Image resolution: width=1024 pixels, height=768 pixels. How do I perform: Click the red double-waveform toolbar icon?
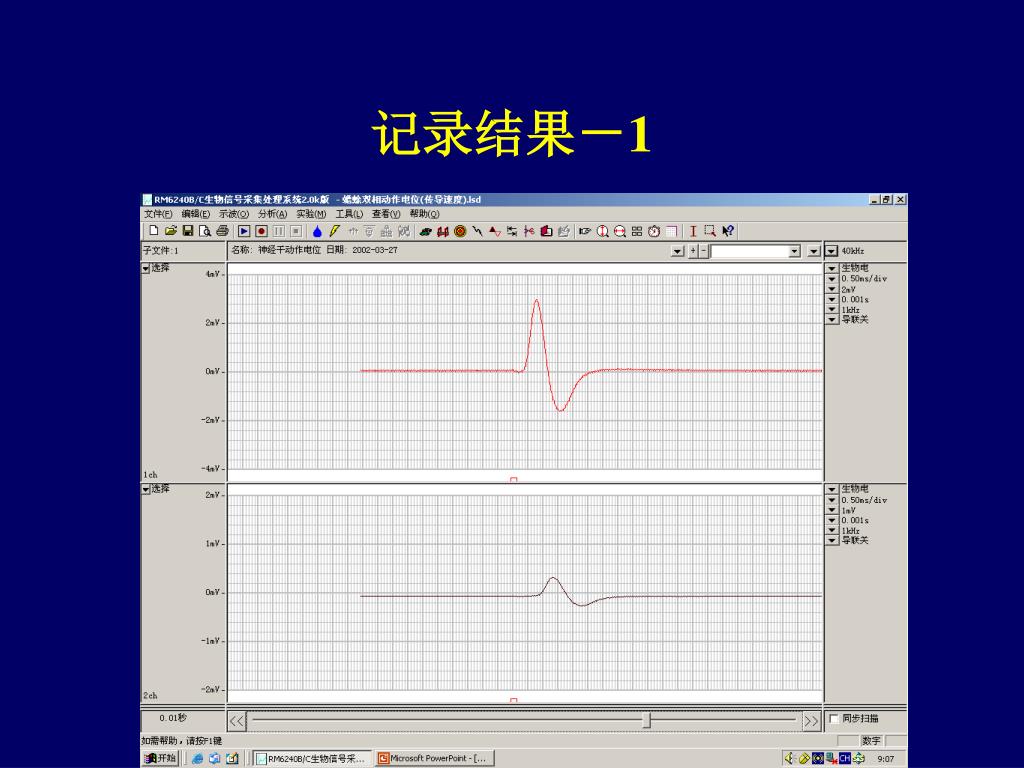point(443,231)
